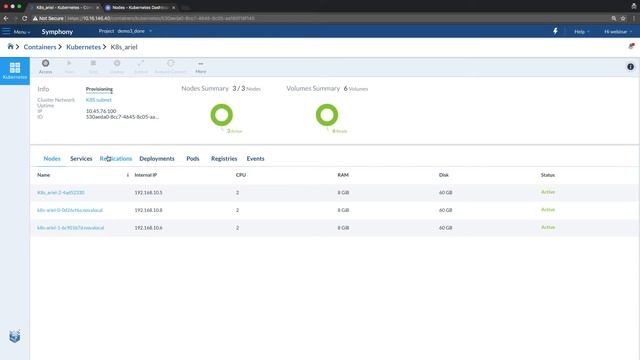Switch to the Nodes tab
Screen dimensions: 640x360
52,158
